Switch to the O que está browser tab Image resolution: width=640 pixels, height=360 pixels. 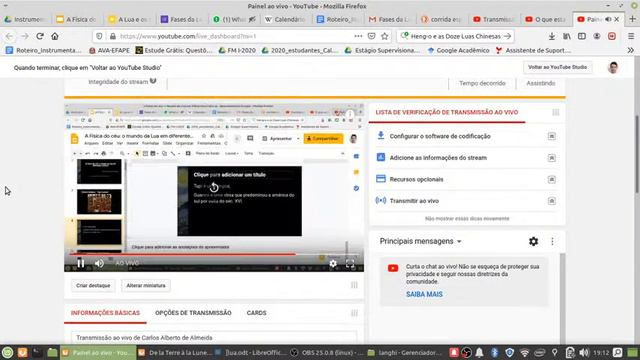(x=546, y=19)
